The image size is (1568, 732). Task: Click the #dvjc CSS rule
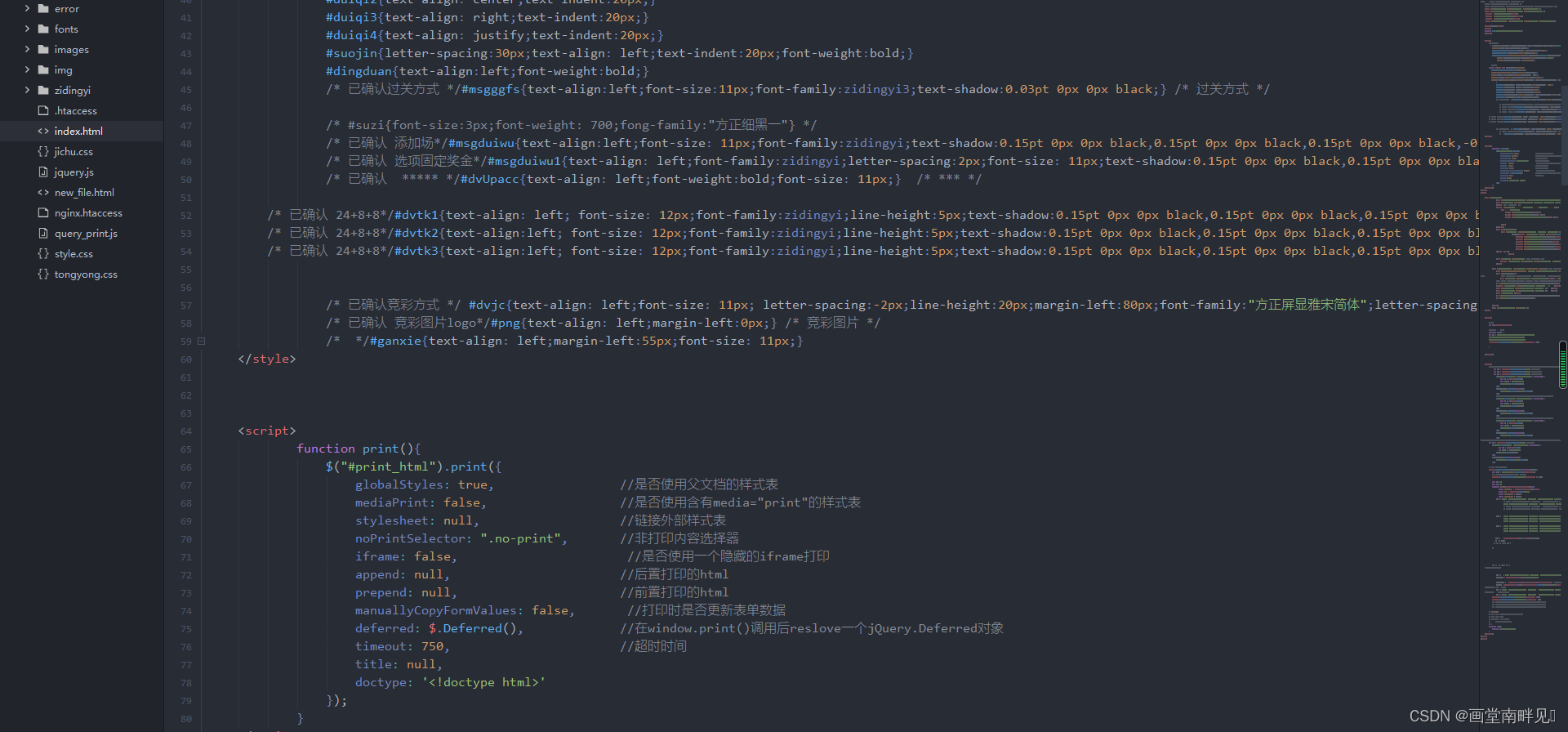click(973, 305)
